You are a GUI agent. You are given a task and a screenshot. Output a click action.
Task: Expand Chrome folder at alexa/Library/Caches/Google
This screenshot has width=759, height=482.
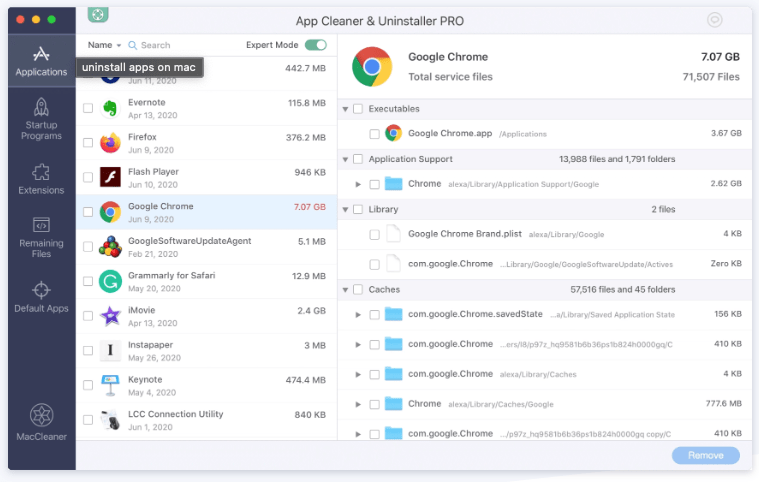(x=358, y=405)
